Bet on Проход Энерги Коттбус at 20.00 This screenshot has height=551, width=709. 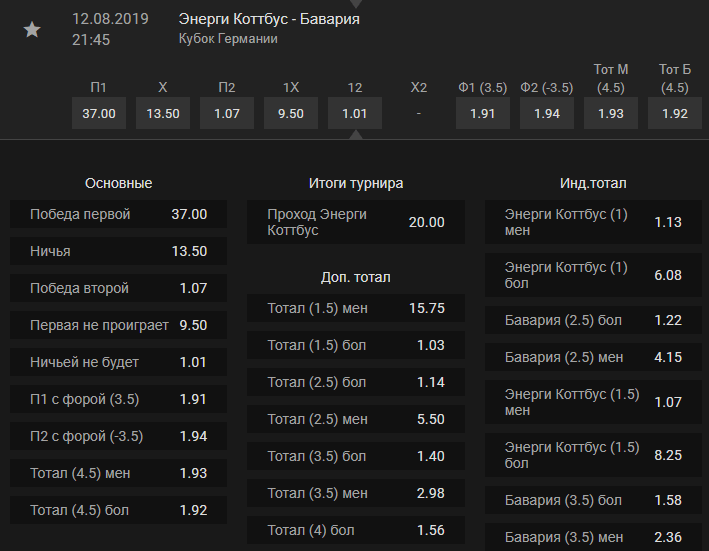[x=356, y=222]
